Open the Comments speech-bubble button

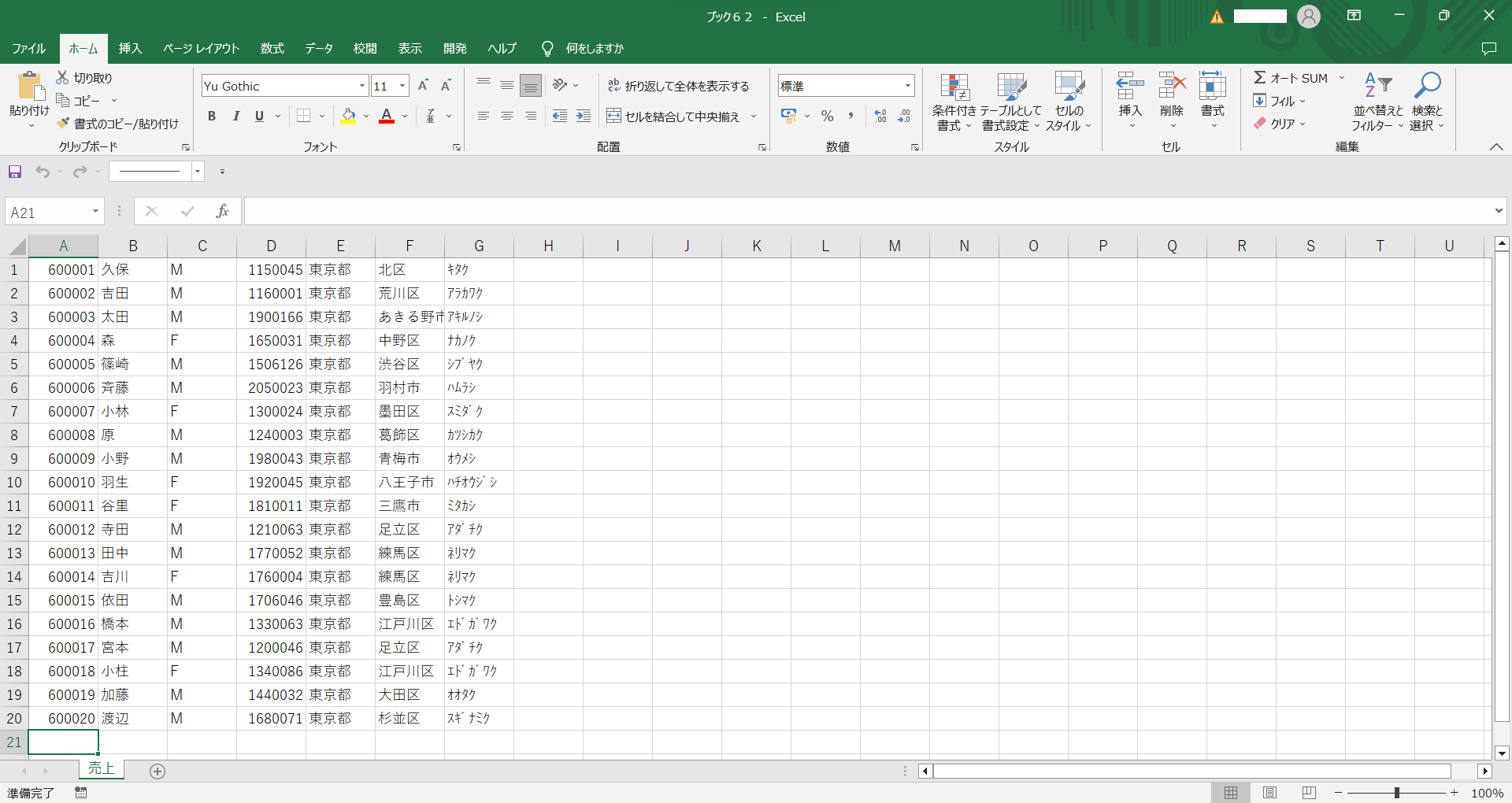[x=1488, y=48]
